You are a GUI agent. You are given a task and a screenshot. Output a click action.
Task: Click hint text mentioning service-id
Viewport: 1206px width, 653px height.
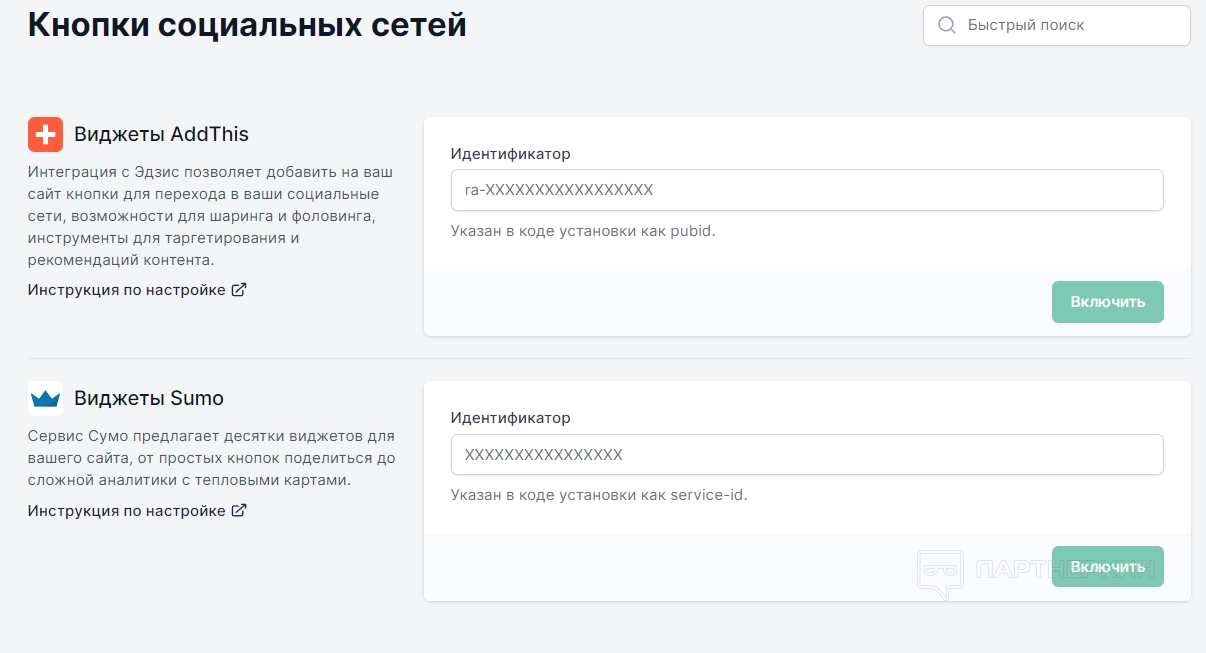(599, 495)
